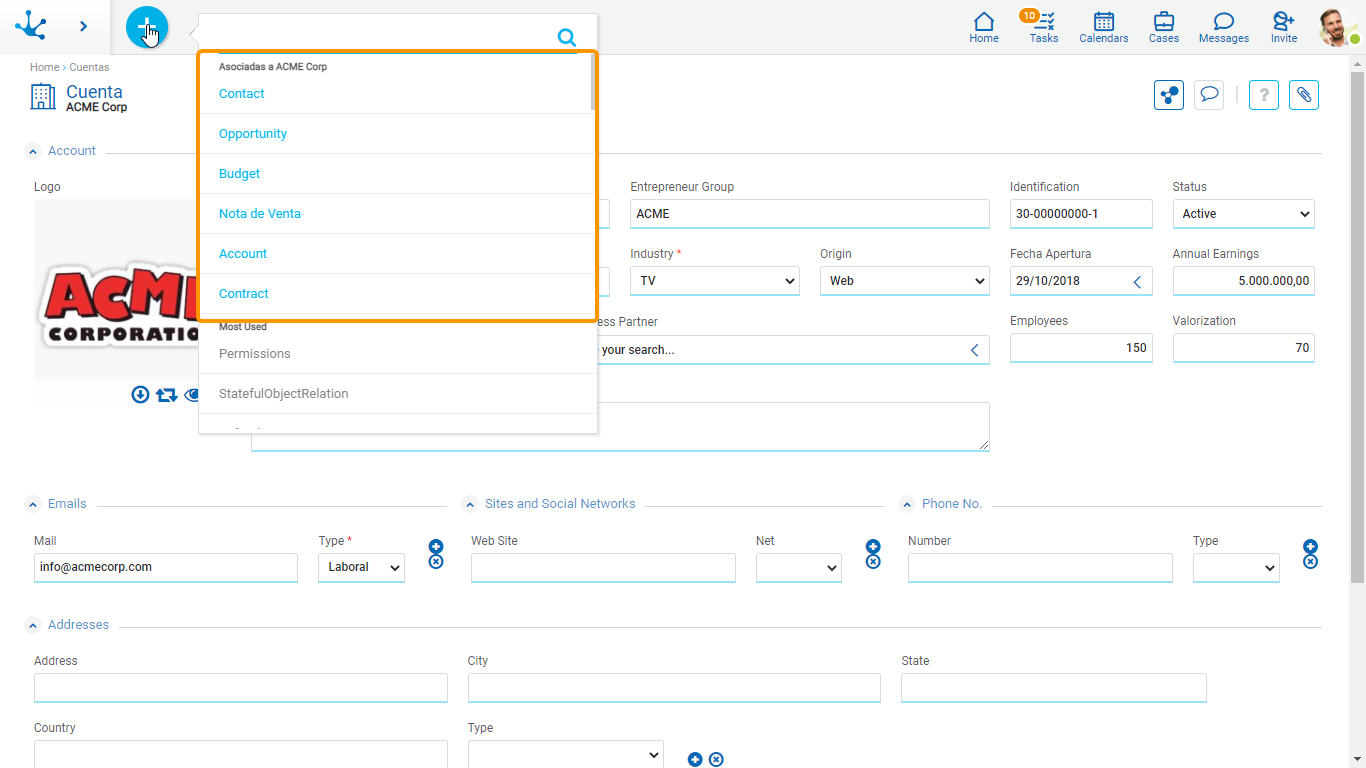The image size is (1366, 768).
Task: Select Nota de Venta from the create menu
Action: click(259, 213)
